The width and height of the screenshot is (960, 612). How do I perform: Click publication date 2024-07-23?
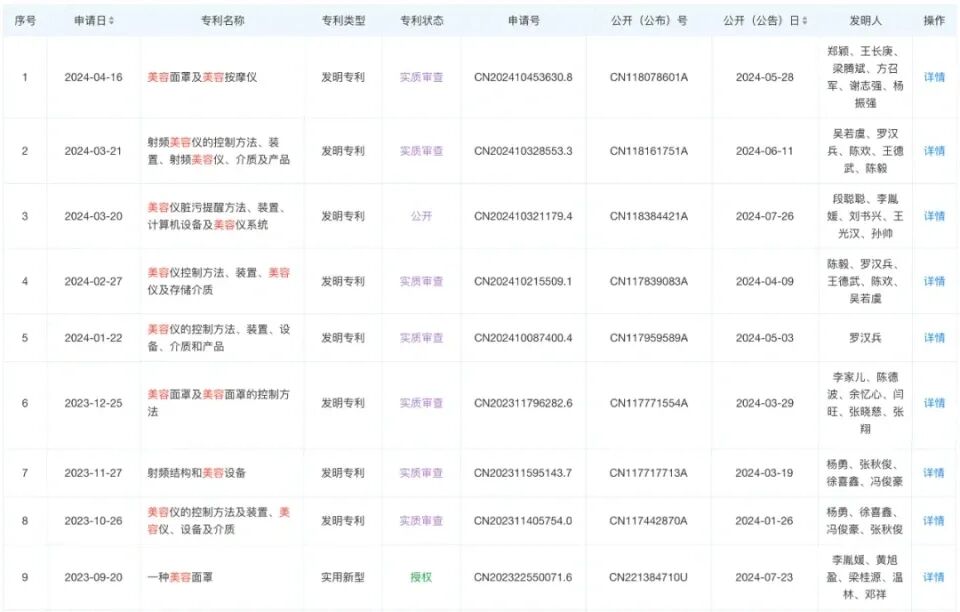click(x=765, y=577)
